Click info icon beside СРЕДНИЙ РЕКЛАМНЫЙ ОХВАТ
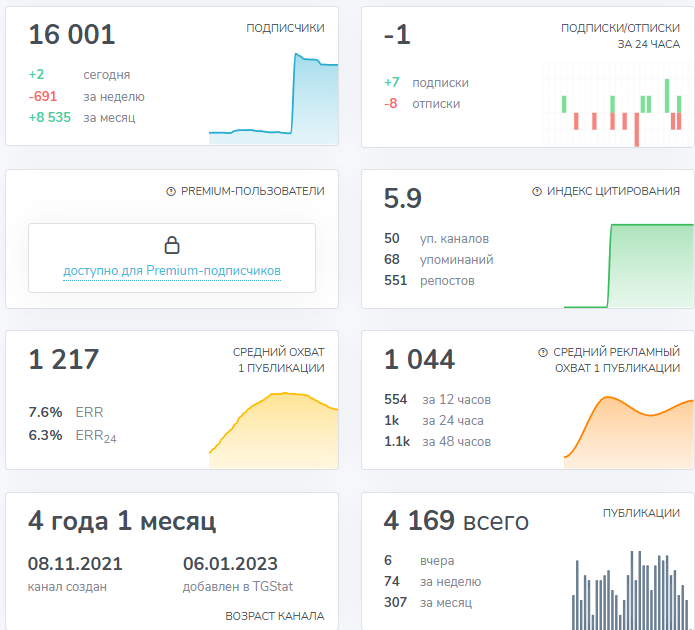 click(x=543, y=352)
